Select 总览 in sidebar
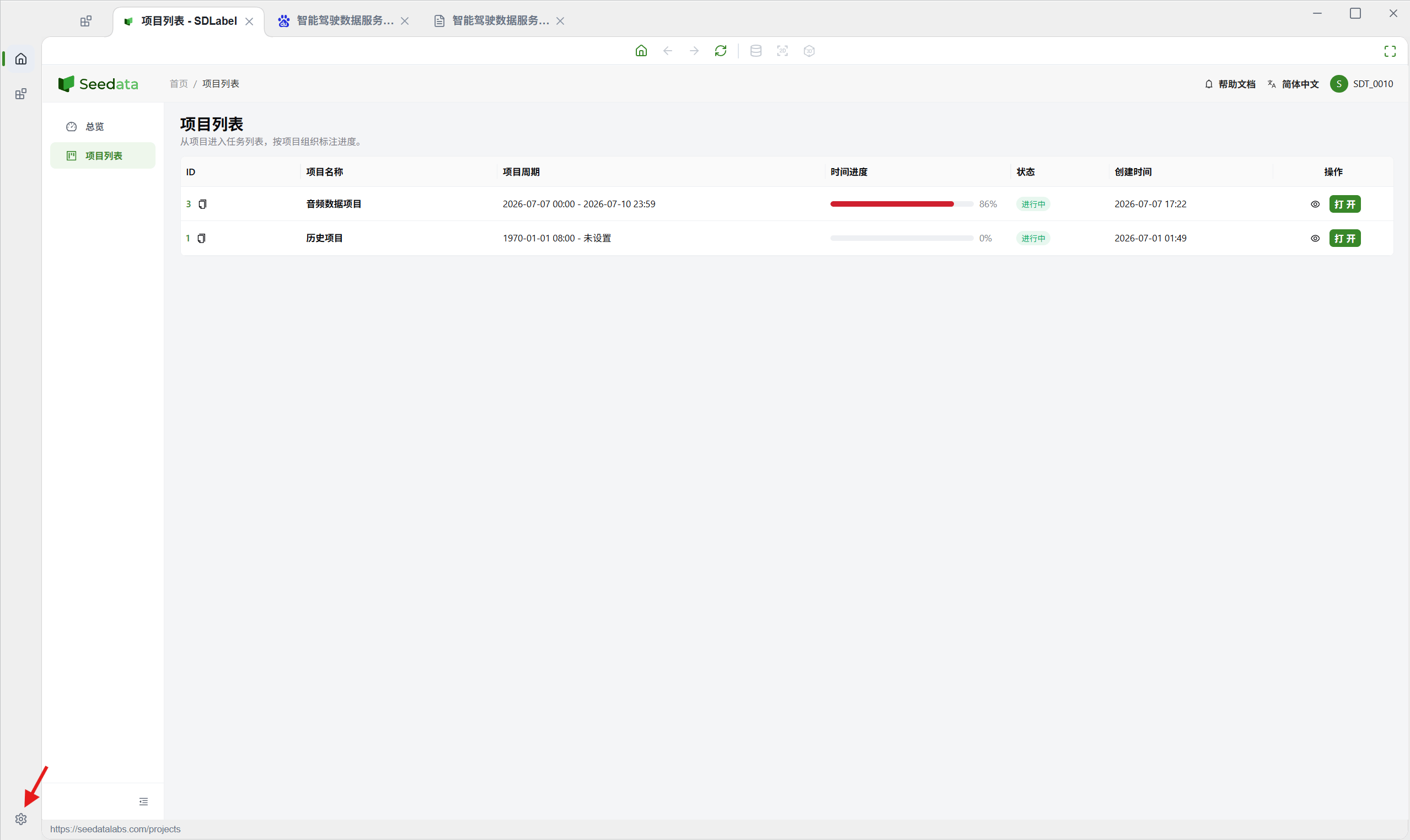Viewport: 1410px width, 840px height. pyautogui.click(x=103, y=127)
